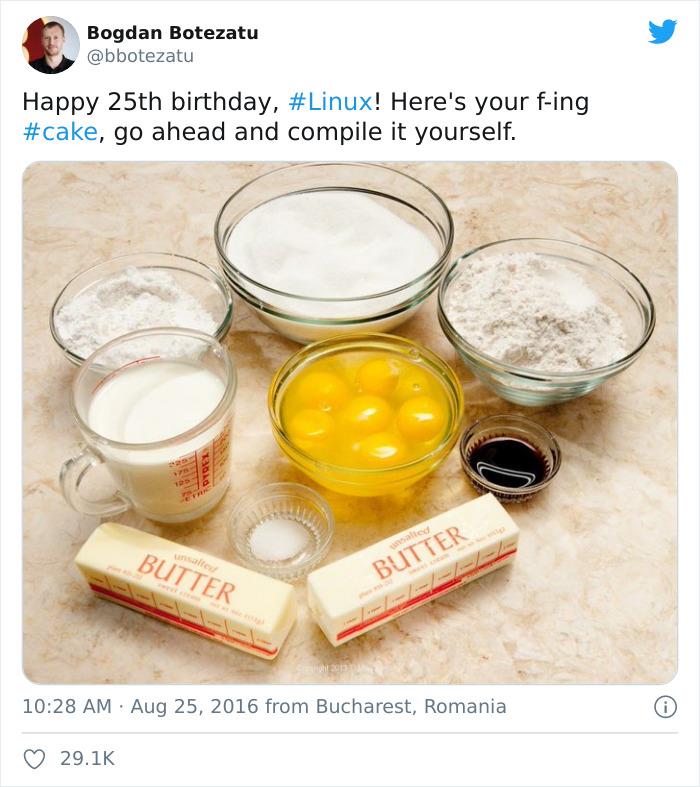Click the right unsalted butter stick
700x787 pixels.
click(x=412, y=566)
